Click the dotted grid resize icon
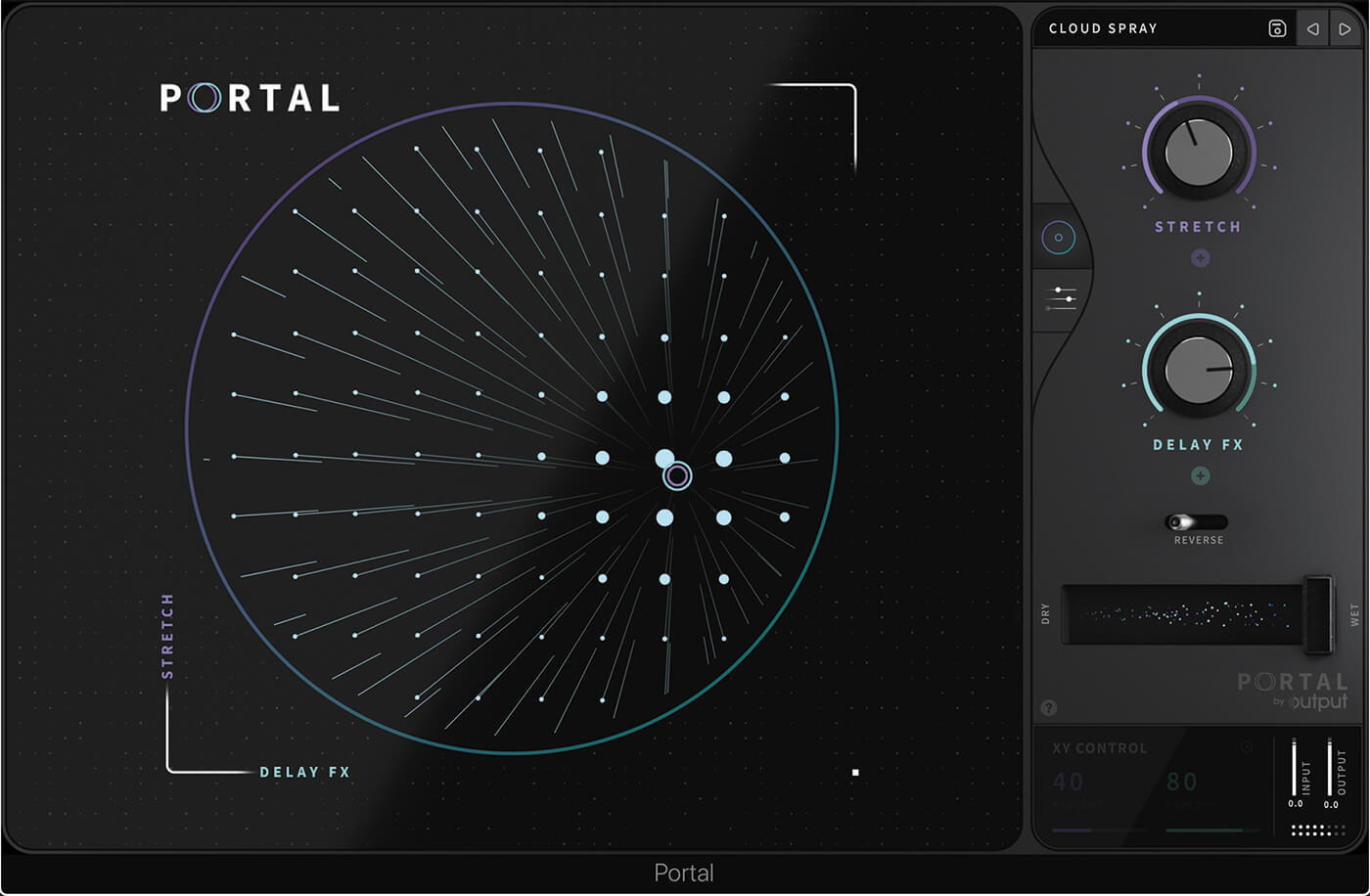This screenshot has width=1370, height=896. click(1318, 830)
